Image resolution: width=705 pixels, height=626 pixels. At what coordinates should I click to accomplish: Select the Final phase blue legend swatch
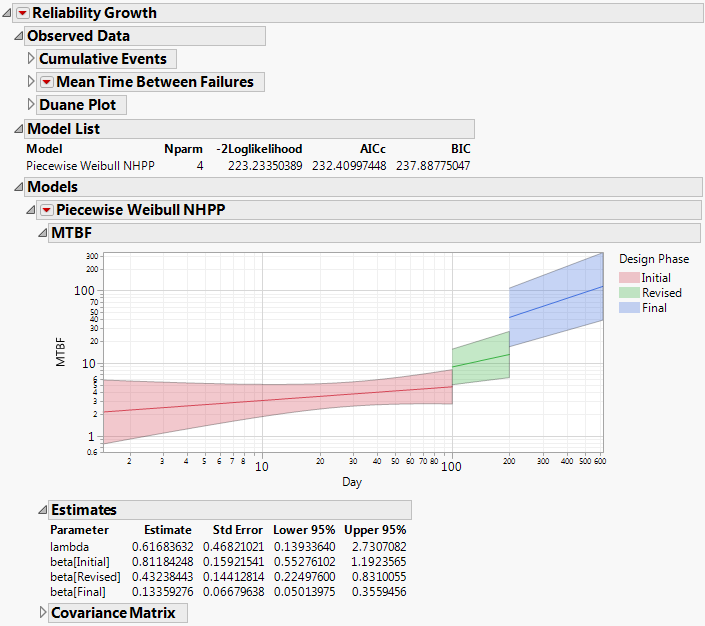[x=629, y=308]
